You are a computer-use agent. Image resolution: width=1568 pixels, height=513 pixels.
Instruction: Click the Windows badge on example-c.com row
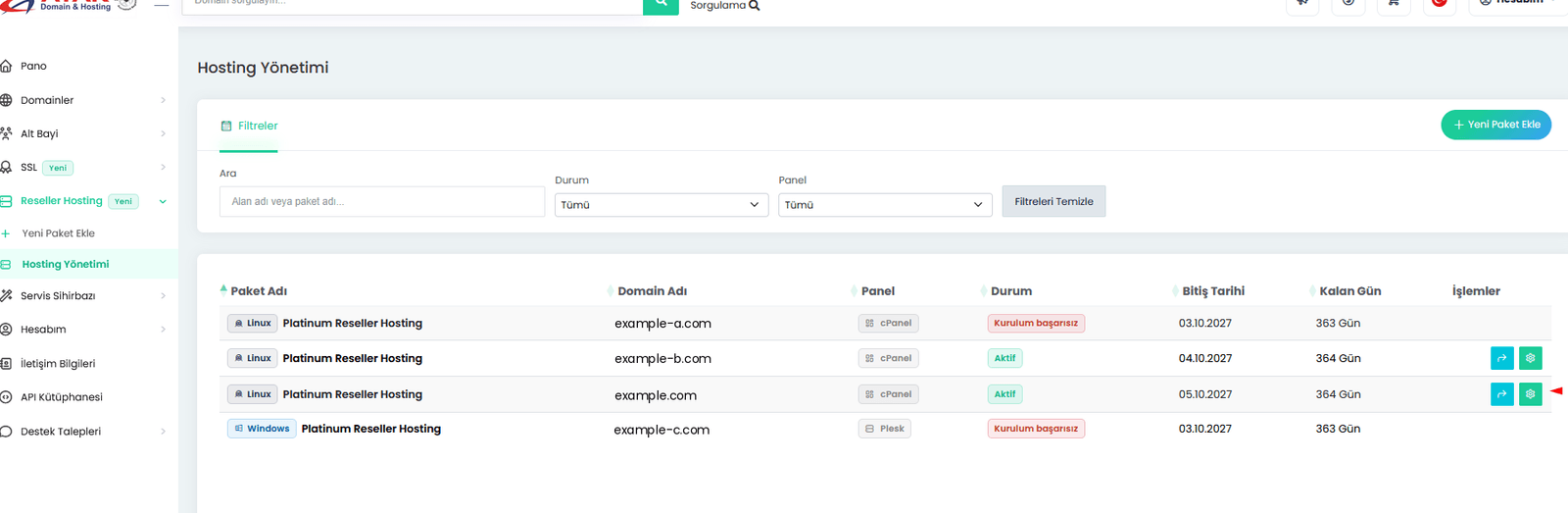(x=262, y=429)
